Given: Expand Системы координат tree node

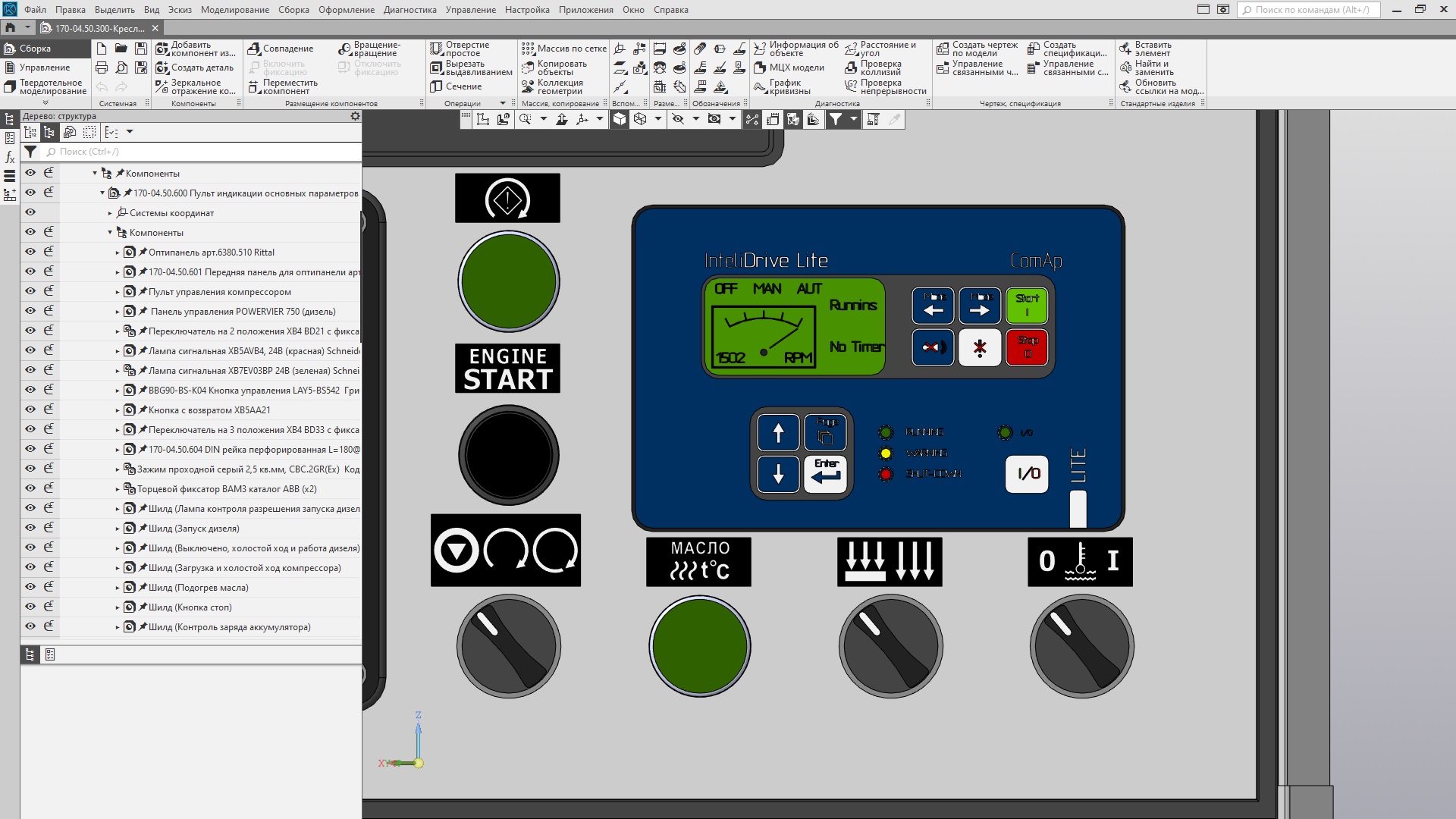Looking at the screenshot, I should coord(110,213).
